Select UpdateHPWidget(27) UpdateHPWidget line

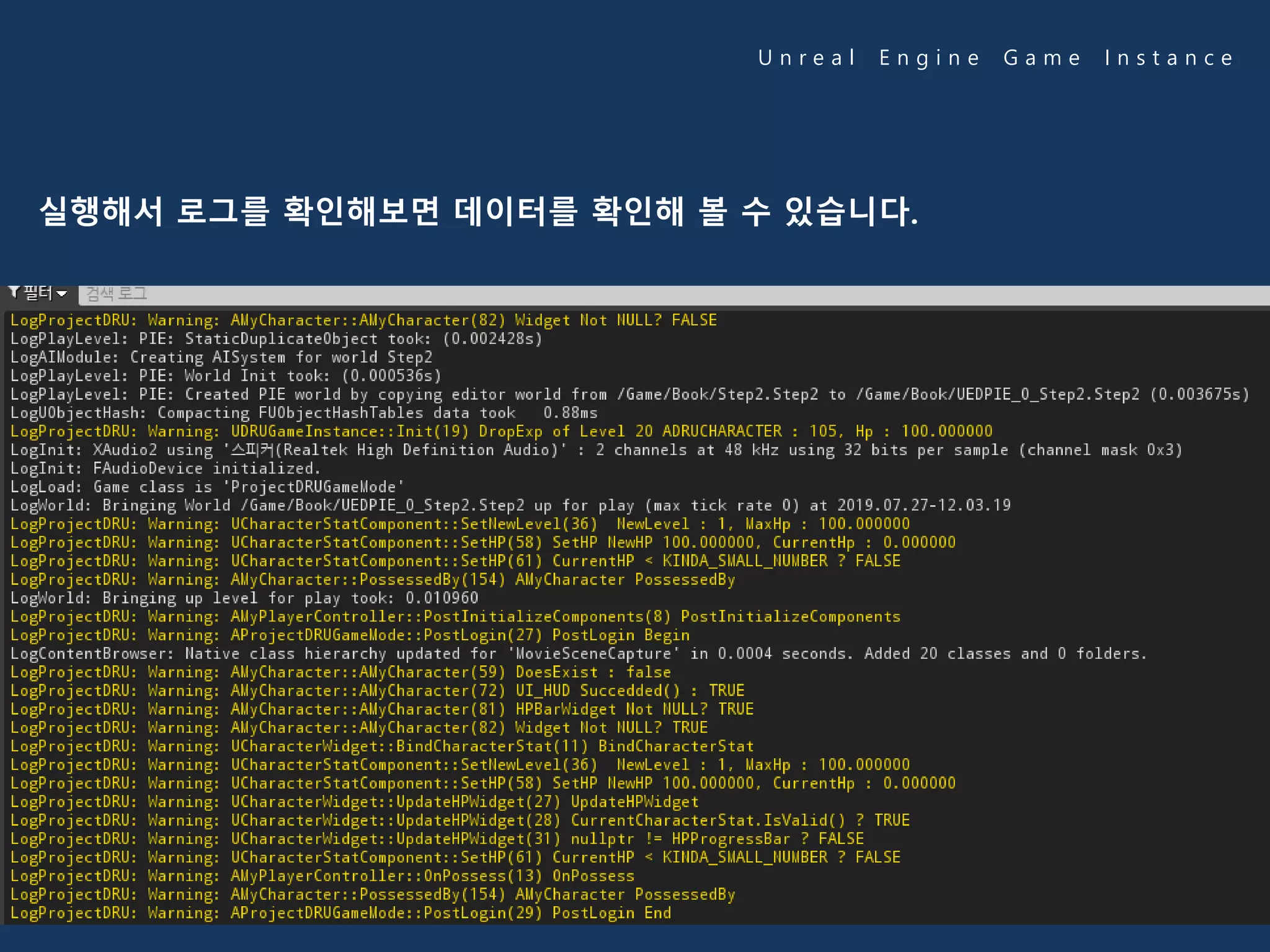pos(355,802)
